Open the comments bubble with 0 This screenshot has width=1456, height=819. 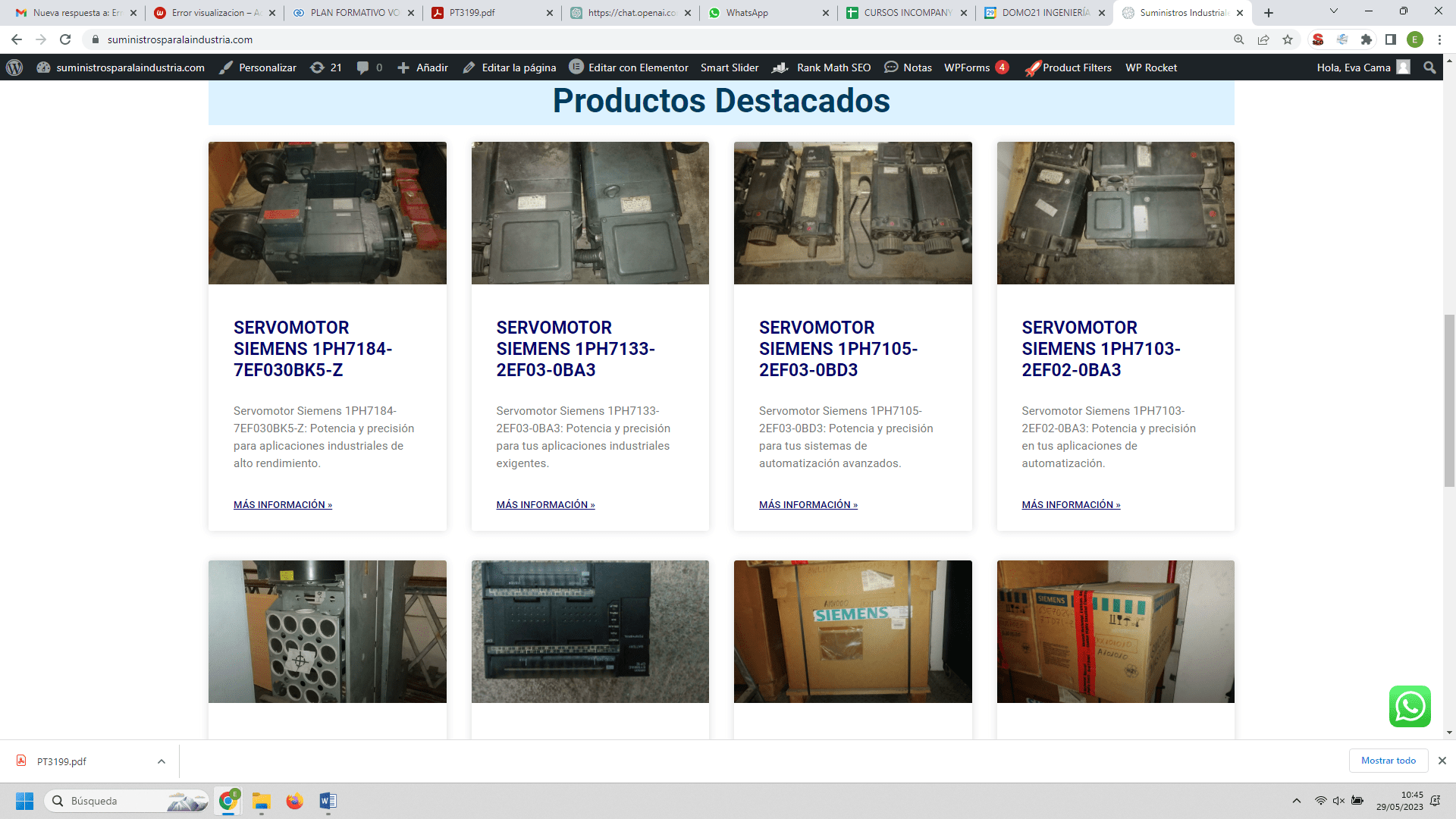coord(369,67)
